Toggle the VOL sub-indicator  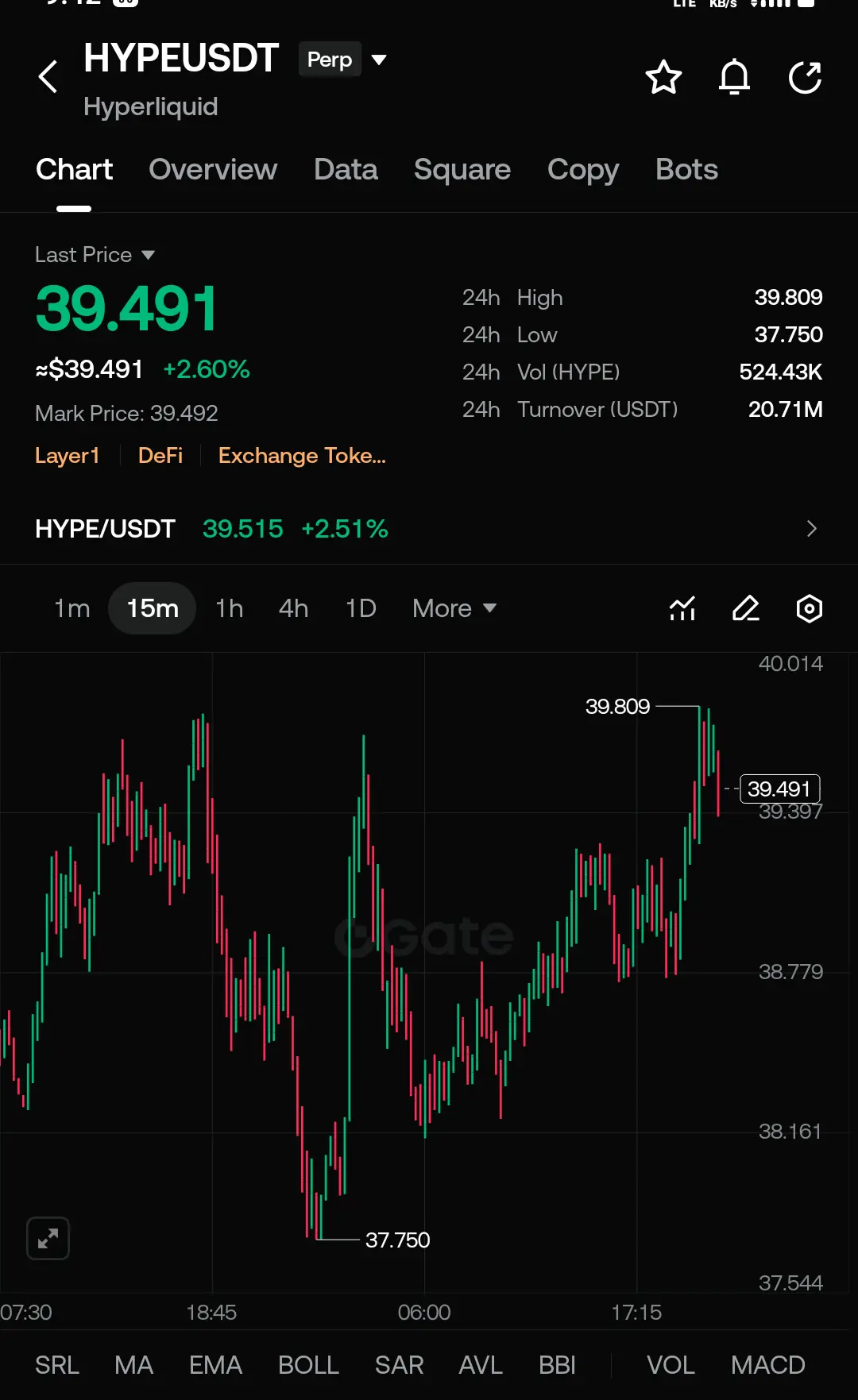(671, 1365)
